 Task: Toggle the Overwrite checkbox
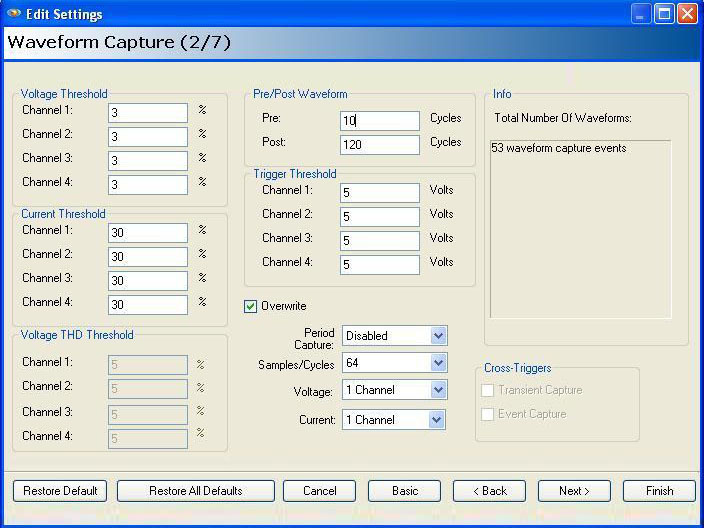250,306
